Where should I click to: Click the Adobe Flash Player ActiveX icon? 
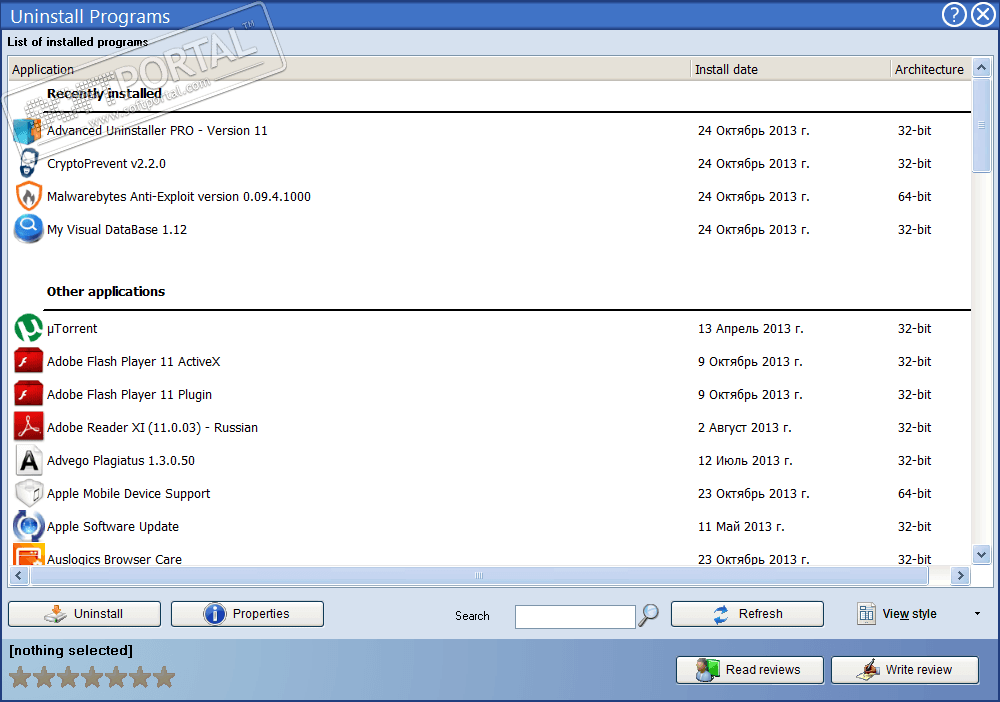tap(28, 362)
